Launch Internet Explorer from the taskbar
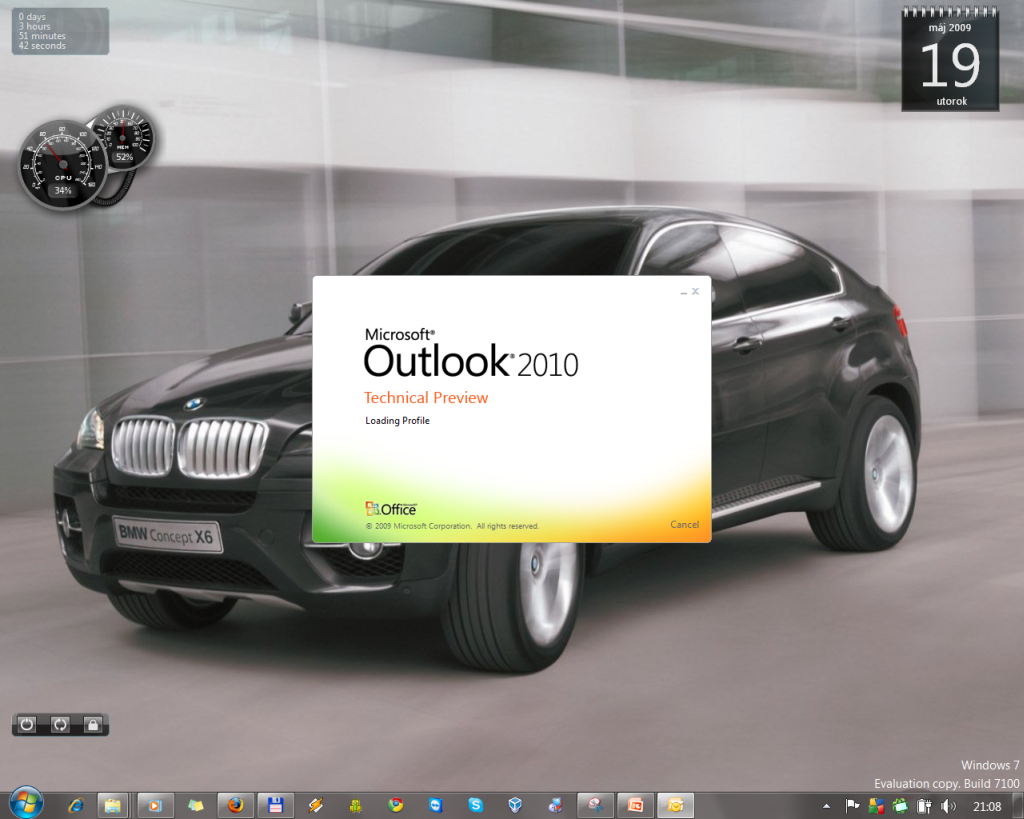The width and height of the screenshot is (1024, 819). [x=76, y=805]
